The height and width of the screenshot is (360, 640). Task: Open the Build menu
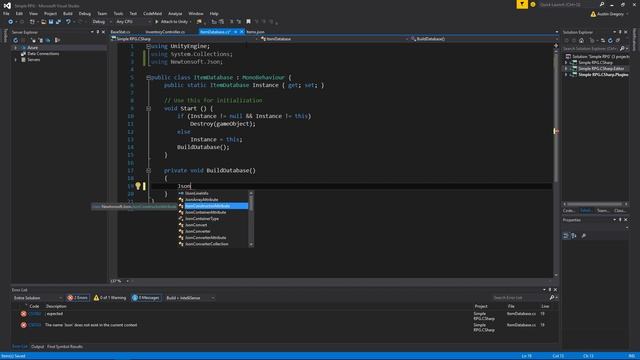click(68, 13)
